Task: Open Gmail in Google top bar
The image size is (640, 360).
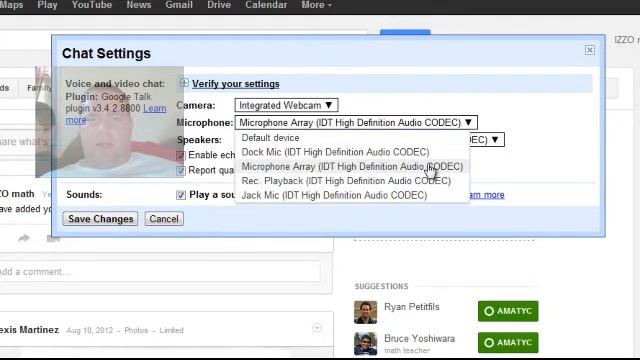Action: point(179,5)
